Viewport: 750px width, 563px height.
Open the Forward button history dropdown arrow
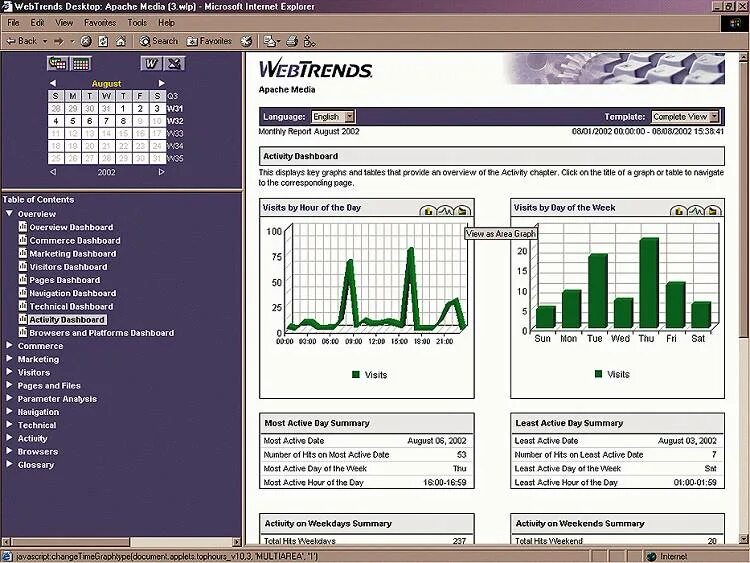click(72, 42)
